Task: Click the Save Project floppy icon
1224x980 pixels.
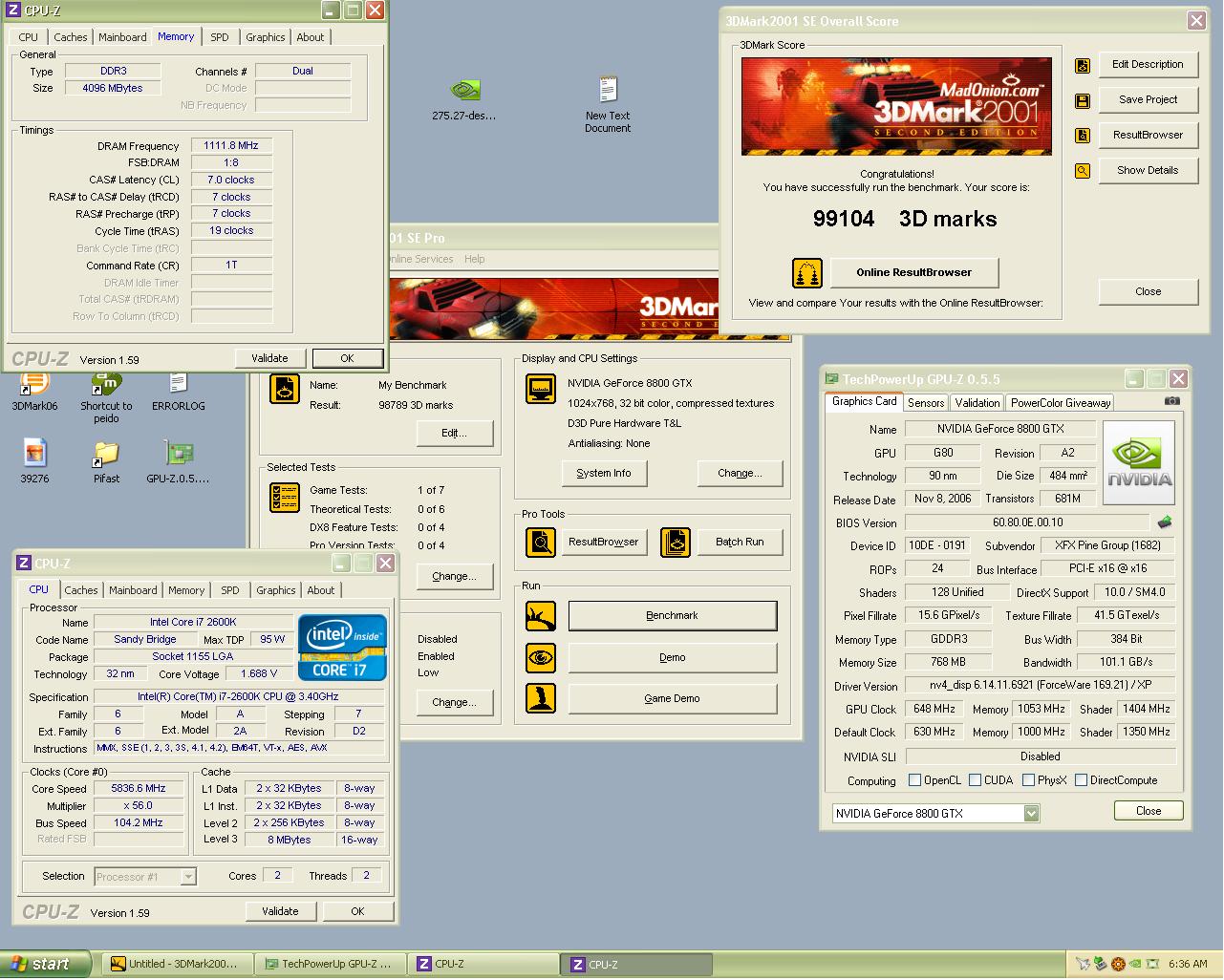Action: tap(1083, 100)
